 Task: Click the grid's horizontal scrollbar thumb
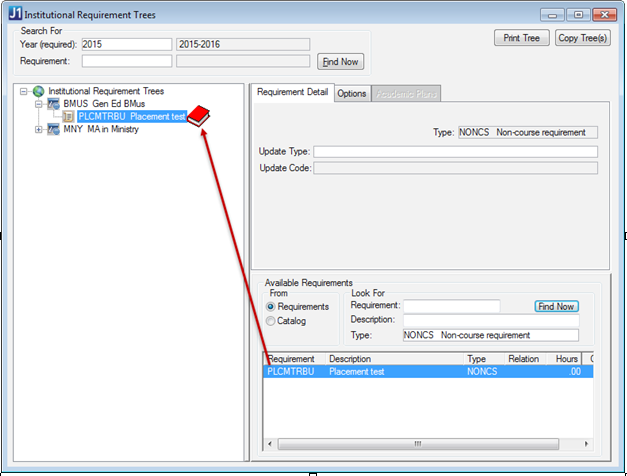pos(418,444)
